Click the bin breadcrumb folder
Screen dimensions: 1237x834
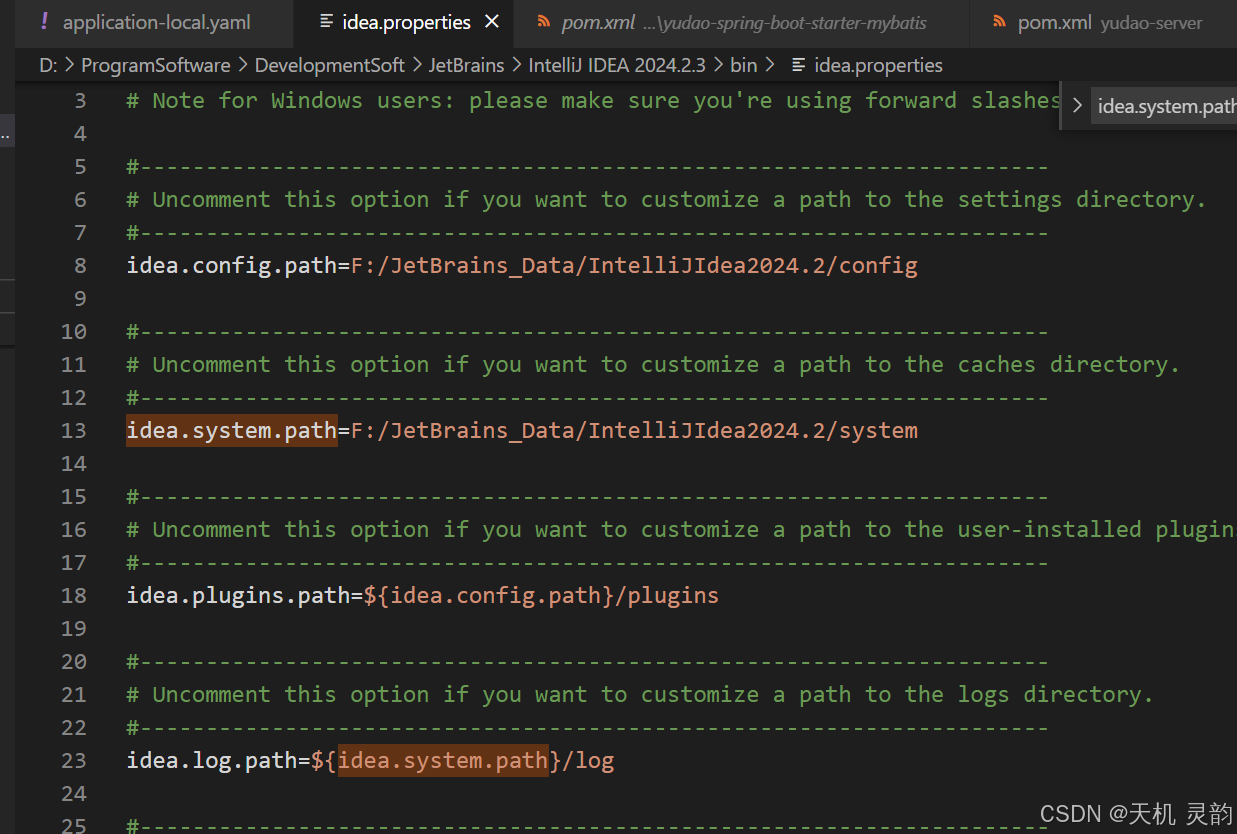pos(743,65)
